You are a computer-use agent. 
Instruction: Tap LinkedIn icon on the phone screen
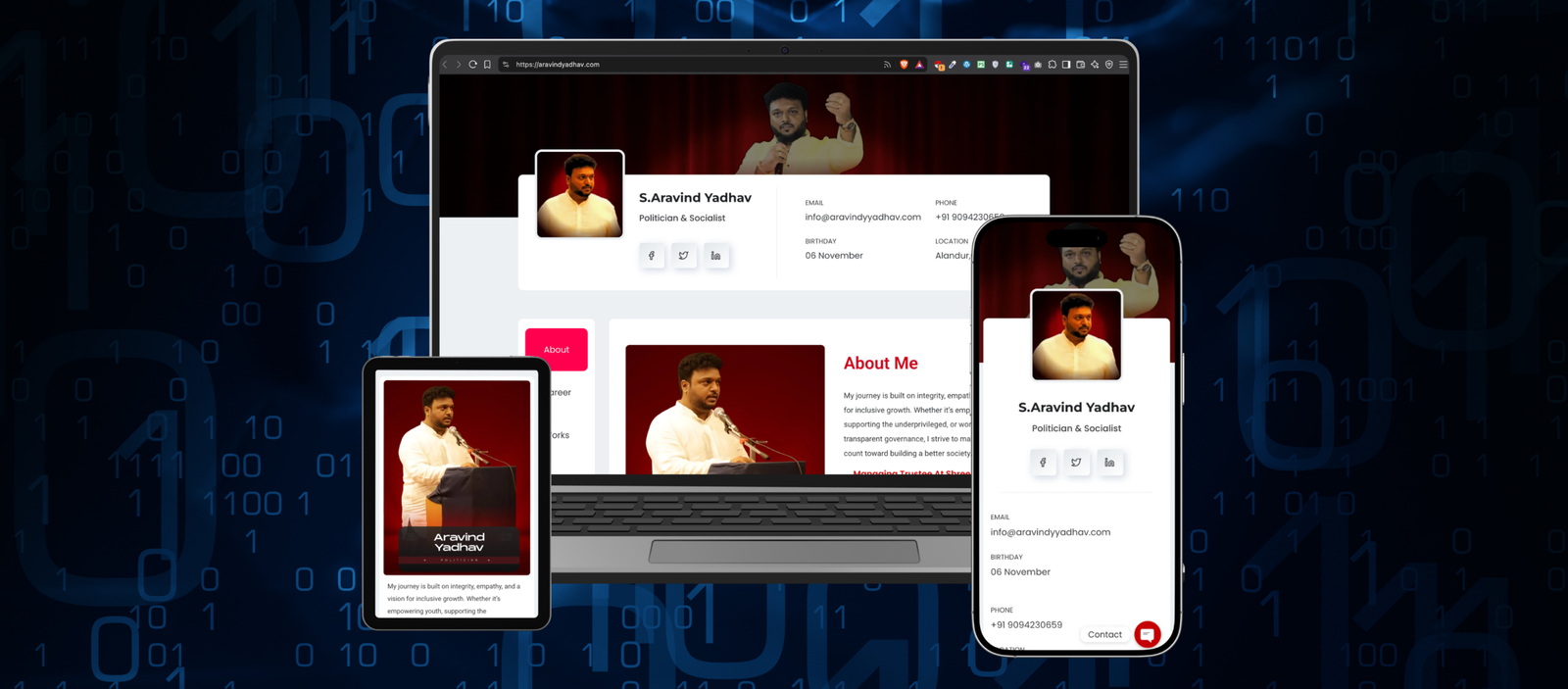[1109, 463]
